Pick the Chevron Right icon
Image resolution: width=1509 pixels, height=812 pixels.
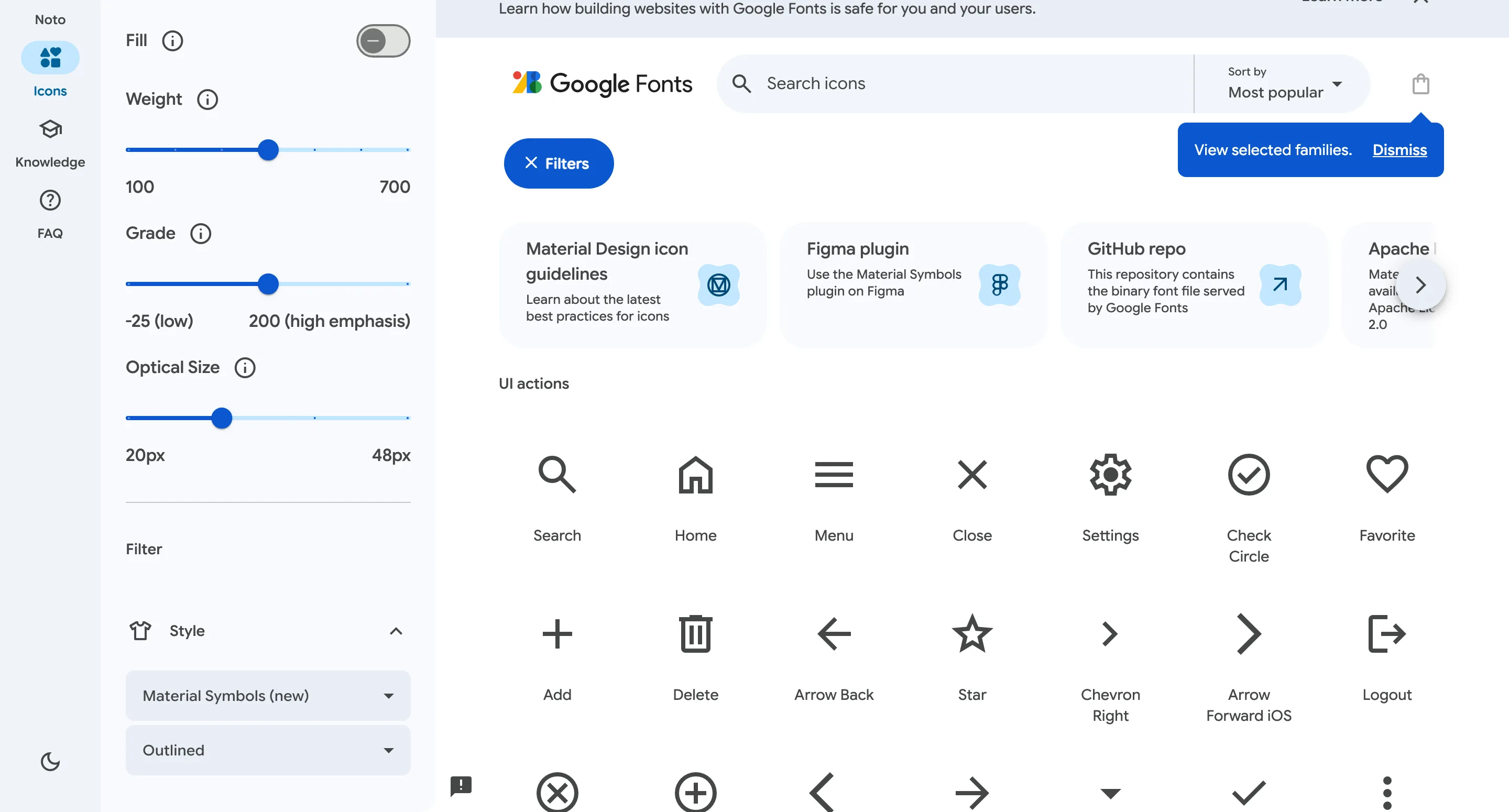[x=1110, y=633]
